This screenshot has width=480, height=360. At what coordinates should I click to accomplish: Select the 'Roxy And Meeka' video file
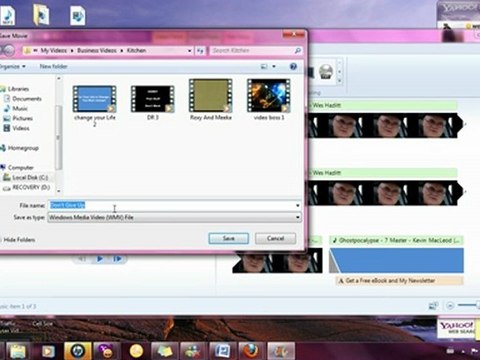click(x=211, y=99)
